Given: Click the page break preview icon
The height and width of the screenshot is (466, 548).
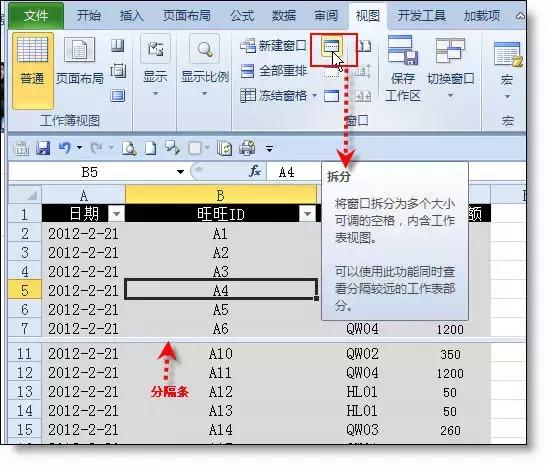Looking at the screenshot, I should (118, 46).
